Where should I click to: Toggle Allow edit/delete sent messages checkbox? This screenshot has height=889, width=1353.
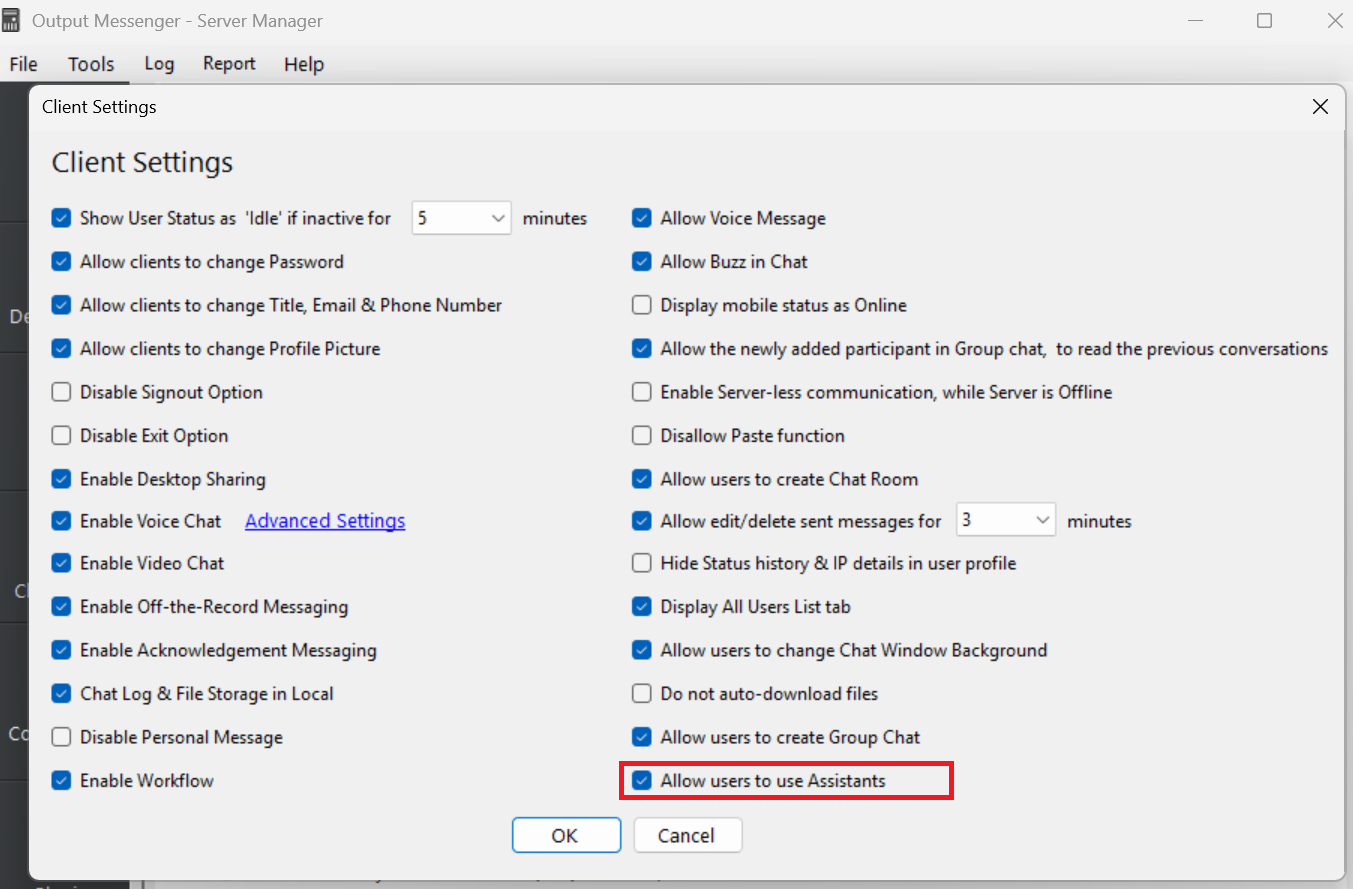coord(642,521)
